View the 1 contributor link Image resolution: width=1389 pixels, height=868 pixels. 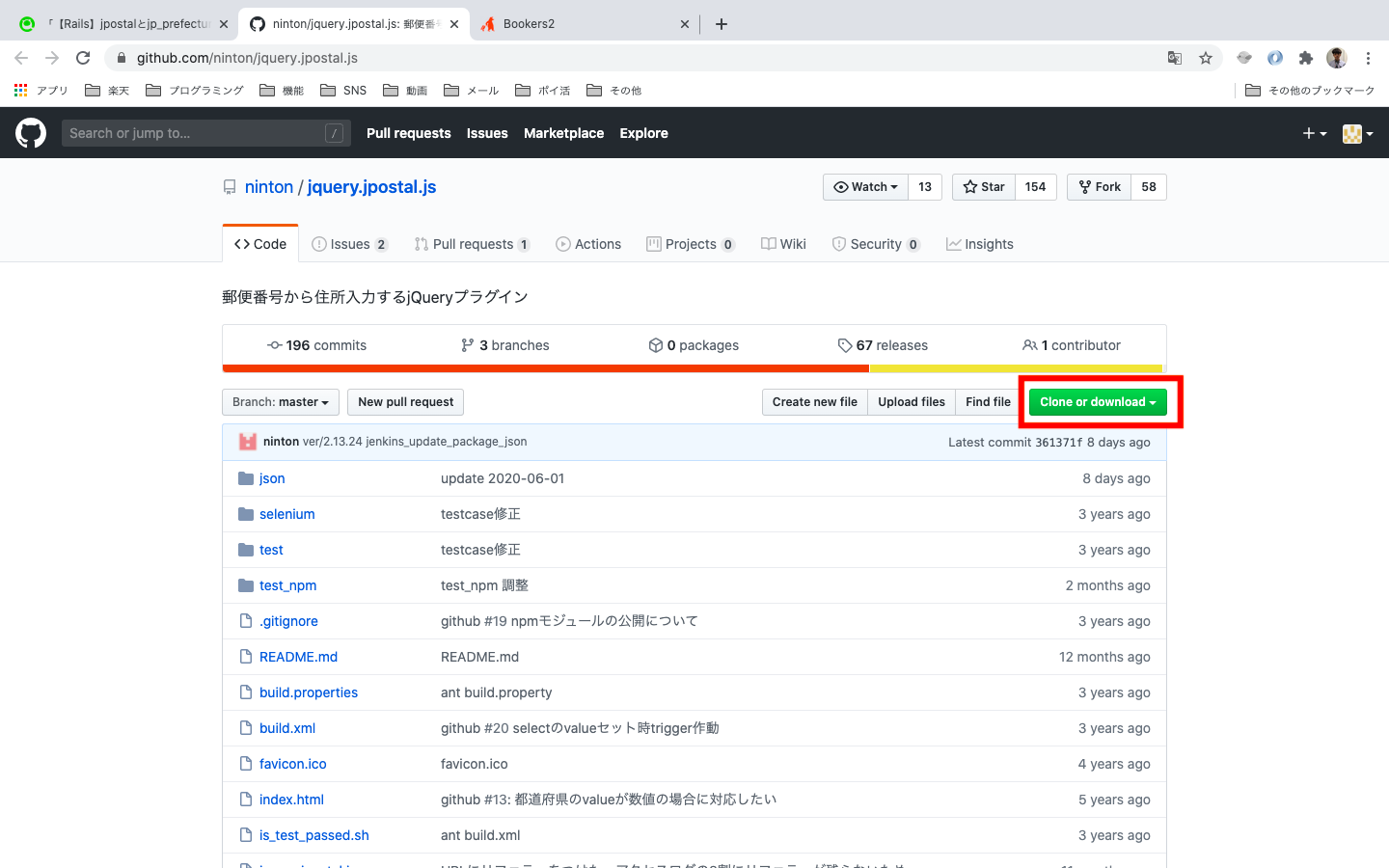tap(1072, 345)
